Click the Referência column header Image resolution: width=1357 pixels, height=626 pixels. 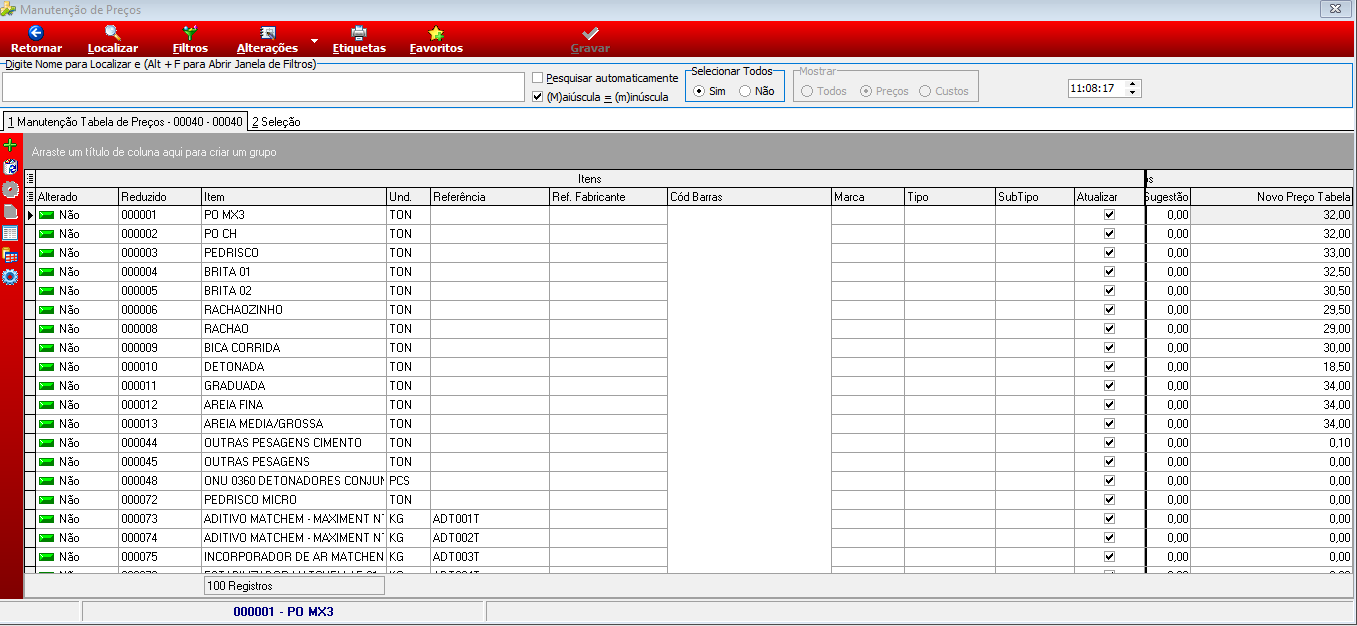490,197
